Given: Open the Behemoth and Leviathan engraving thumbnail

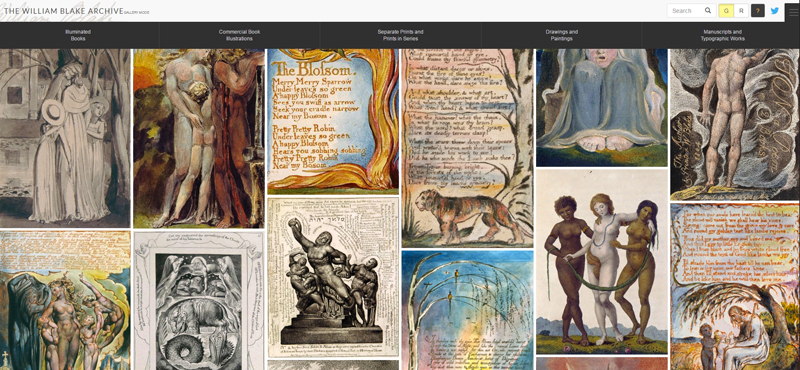Looking at the screenshot, I should tap(198, 301).
